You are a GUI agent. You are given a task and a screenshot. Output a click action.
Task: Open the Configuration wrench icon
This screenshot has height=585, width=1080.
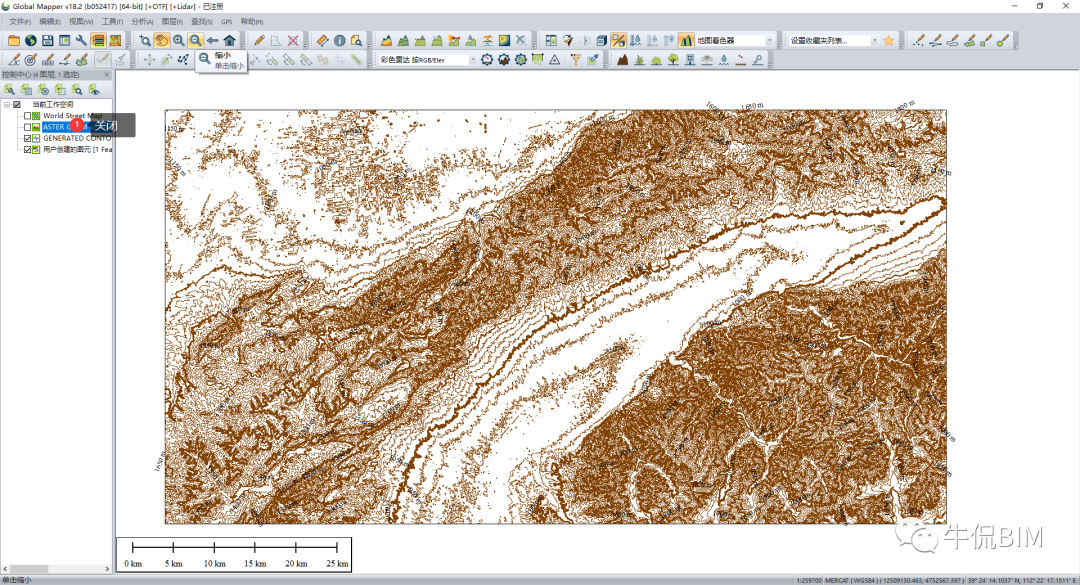tap(81, 40)
